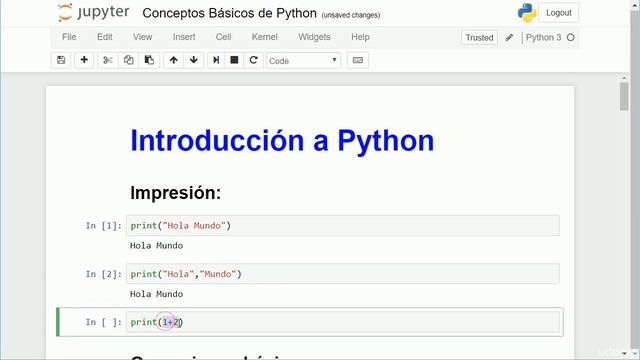Screen dimensions: 640x360
Task: Open the command palette keyboard icon
Action: point(358,60)
